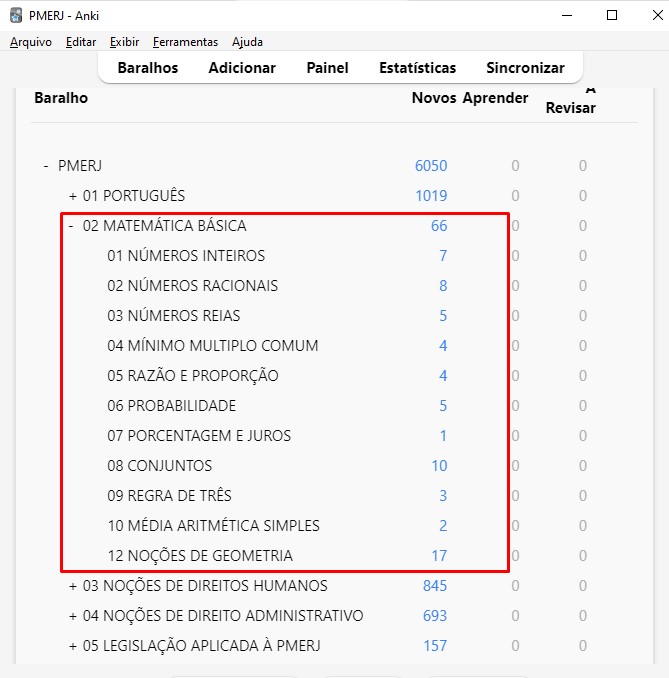The height and width of the screenshot is (678, 669).
Task: Open the Painel browser
Action: click(327, 68)
